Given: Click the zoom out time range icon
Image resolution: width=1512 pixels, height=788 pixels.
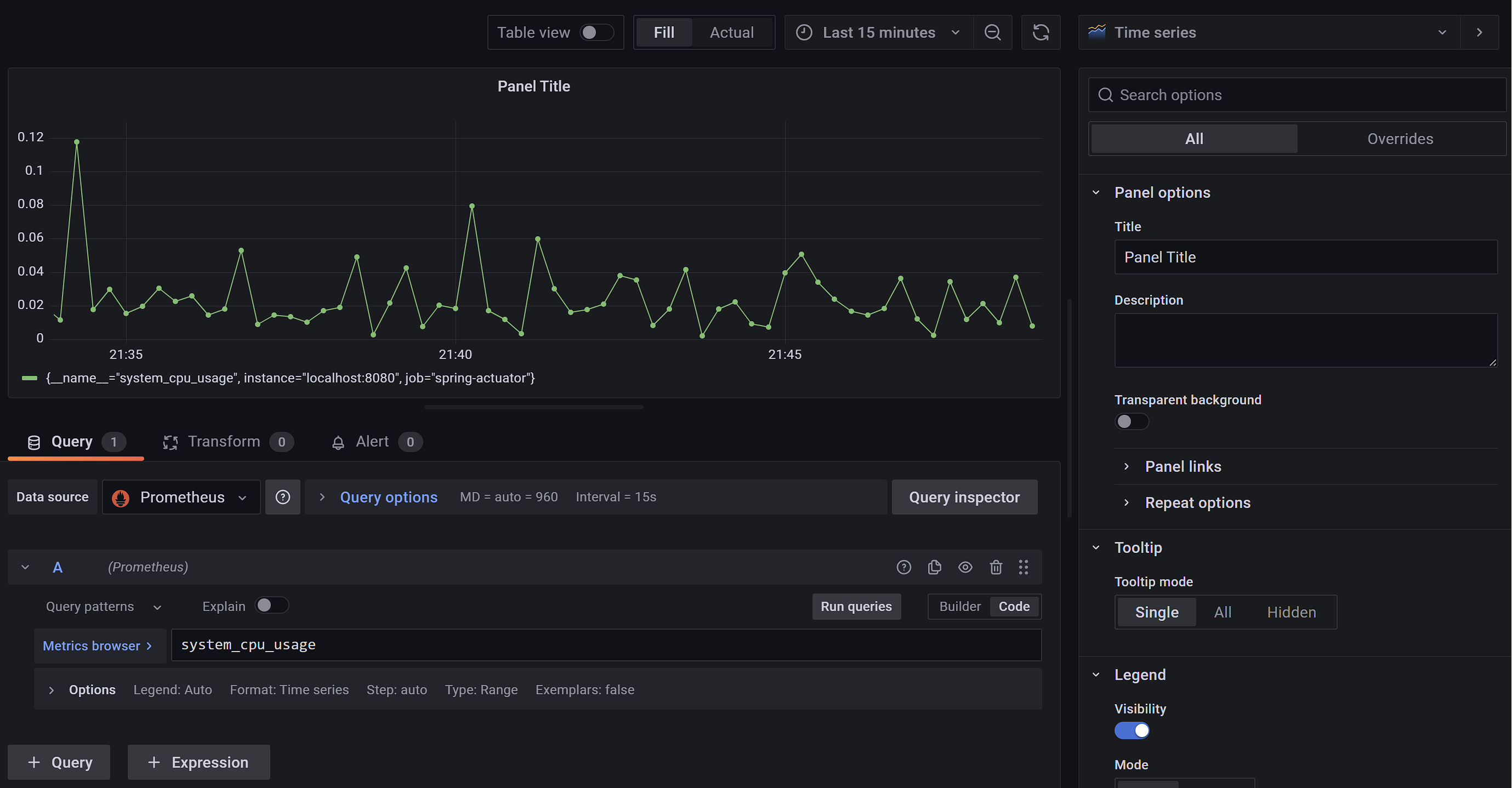Looking at the screenshot, I should [992, 32].
